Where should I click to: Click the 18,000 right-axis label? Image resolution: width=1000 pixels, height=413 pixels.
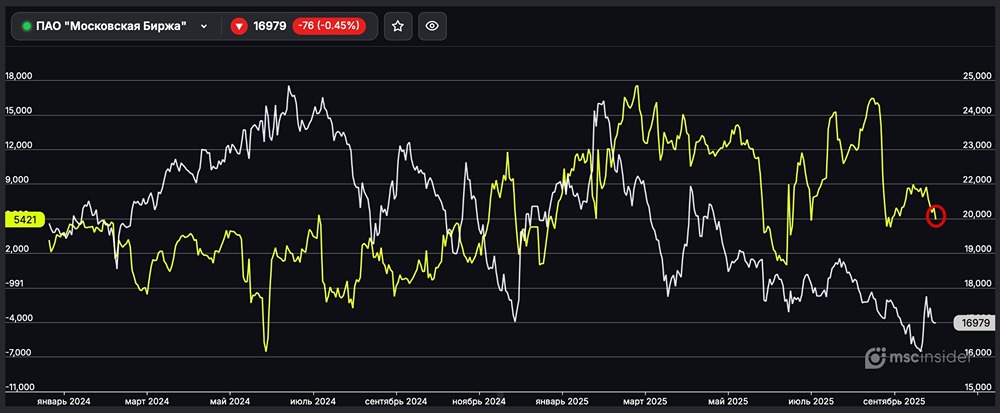pos(976,284)
